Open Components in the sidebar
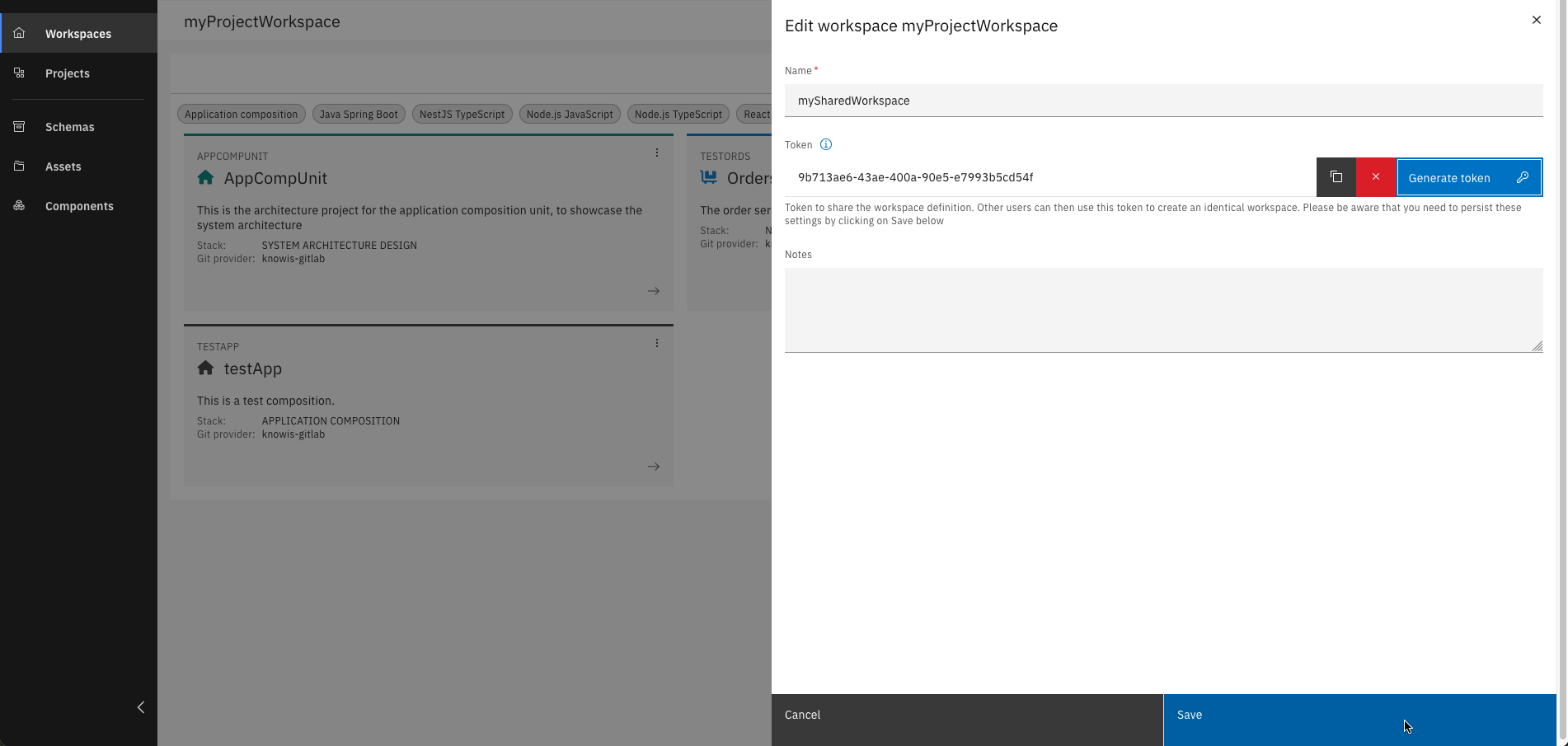This screenshot has height=746, width=1568. (x=79, y=206)
